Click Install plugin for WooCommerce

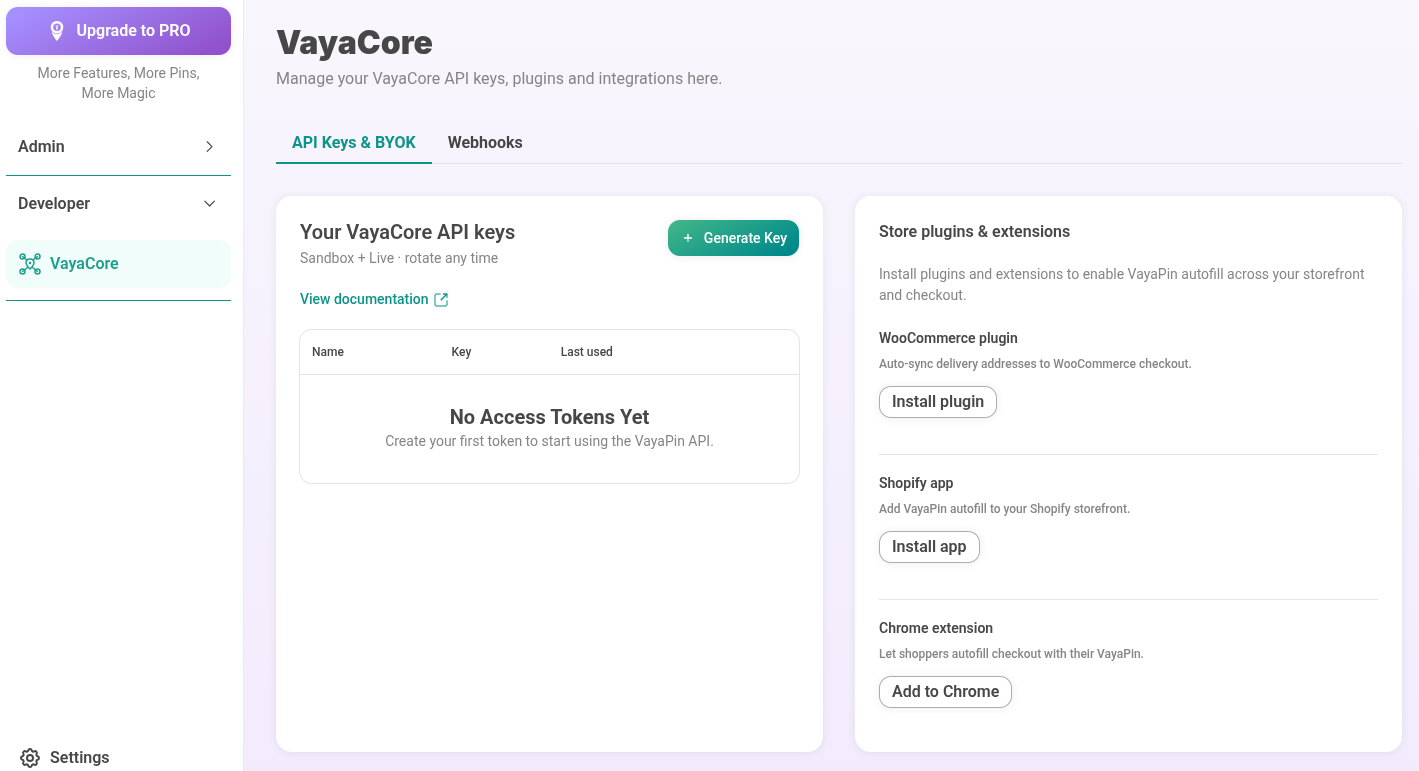pyautogui.click(x=938, y=402)
